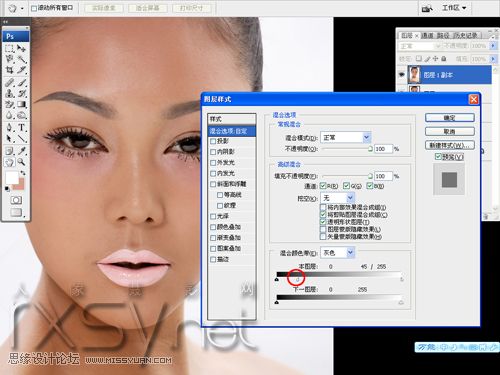Viewport: 500px width, 375px height.
Task: Open the 混合颜色带 blend-if dropdown
Action: pos(350,252)
